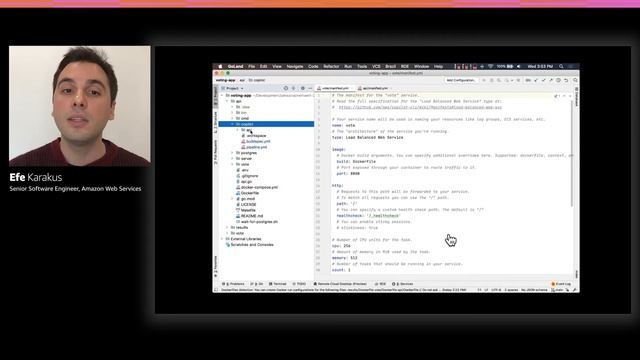Click the Rollback (undo arrow) toolbar icon
The image size is (640, 360).
pyautogui.click(x=566, y=80)
